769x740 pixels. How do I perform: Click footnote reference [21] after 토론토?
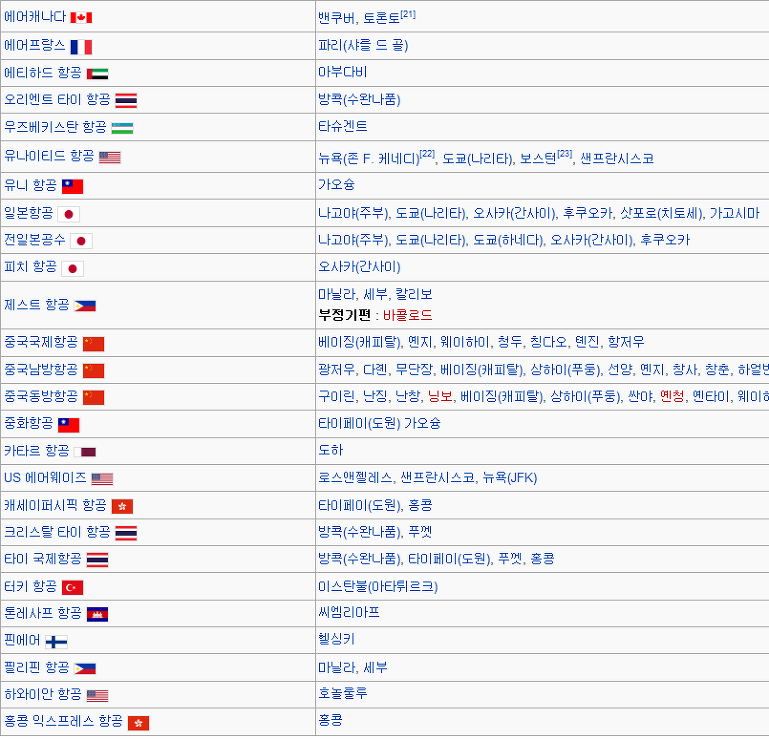pos(408,14)
